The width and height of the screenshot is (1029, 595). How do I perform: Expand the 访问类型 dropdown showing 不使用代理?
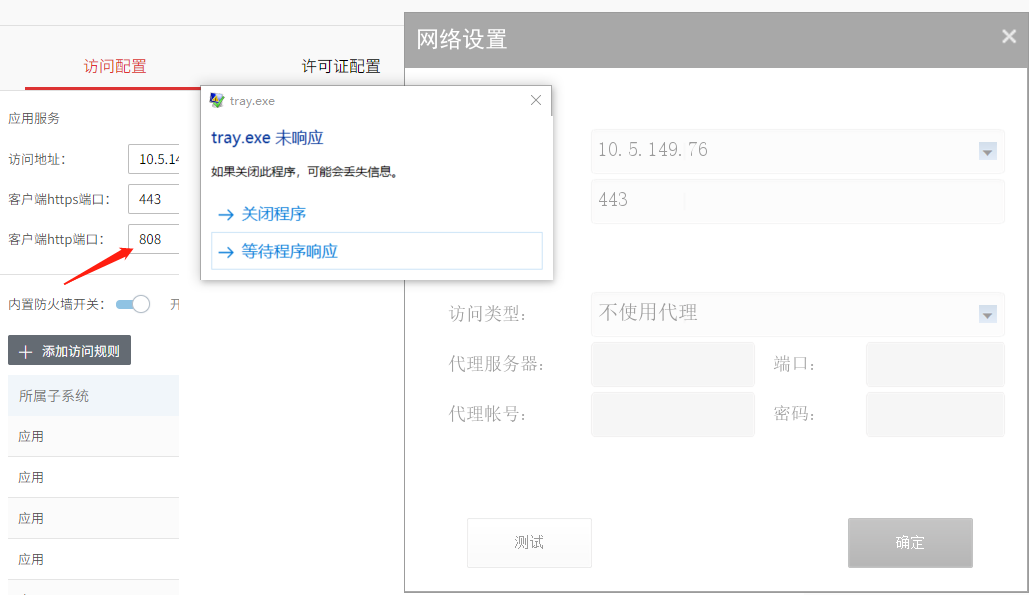987,314
